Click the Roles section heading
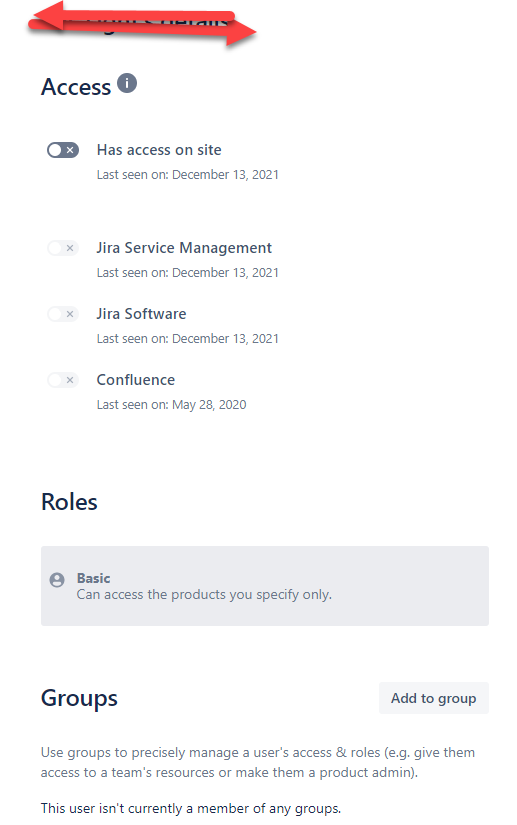This screenshot has width=517, height=825. tap(69, 502)
